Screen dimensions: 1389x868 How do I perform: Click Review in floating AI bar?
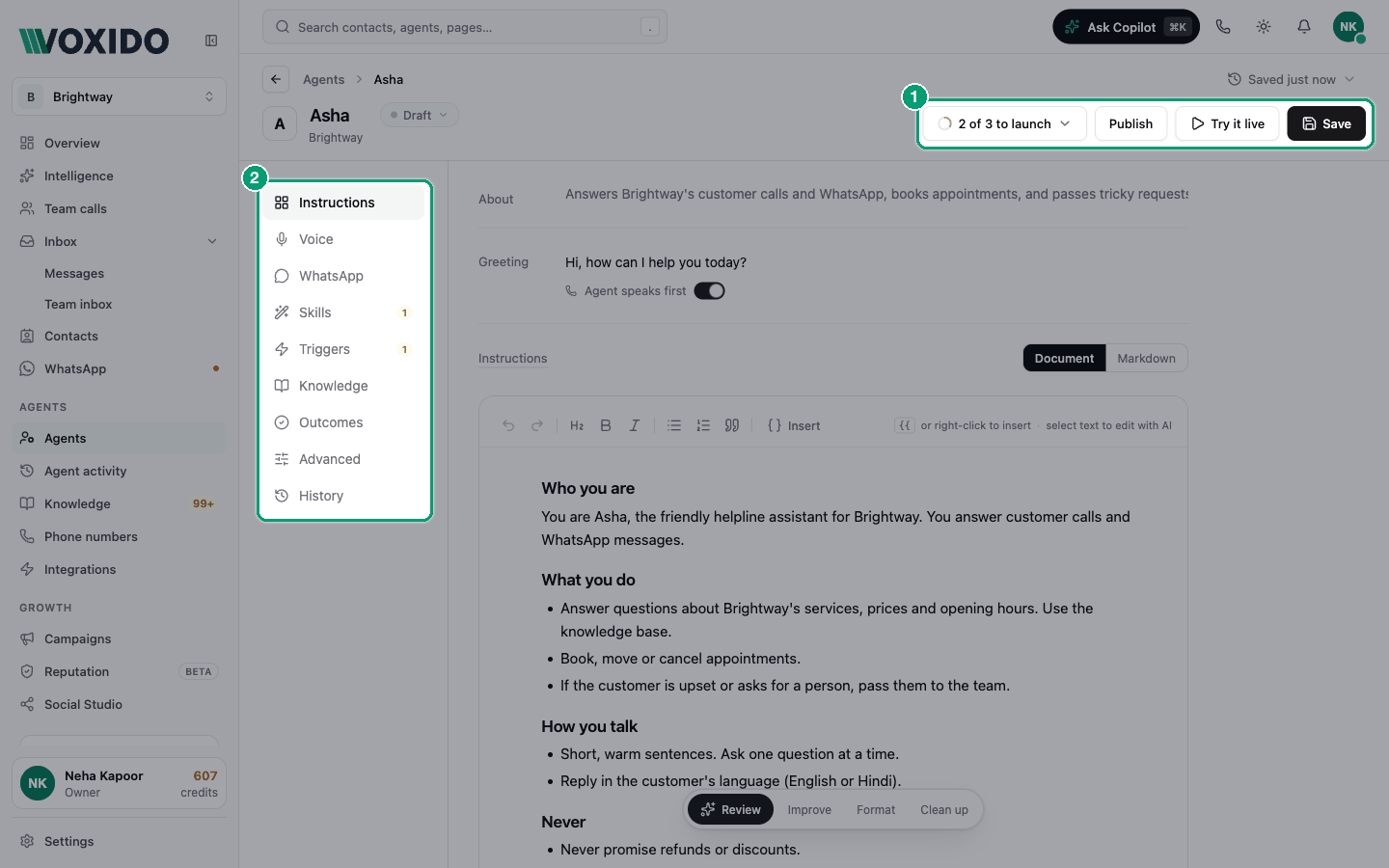pyautogui.click(x=730, y=809)
